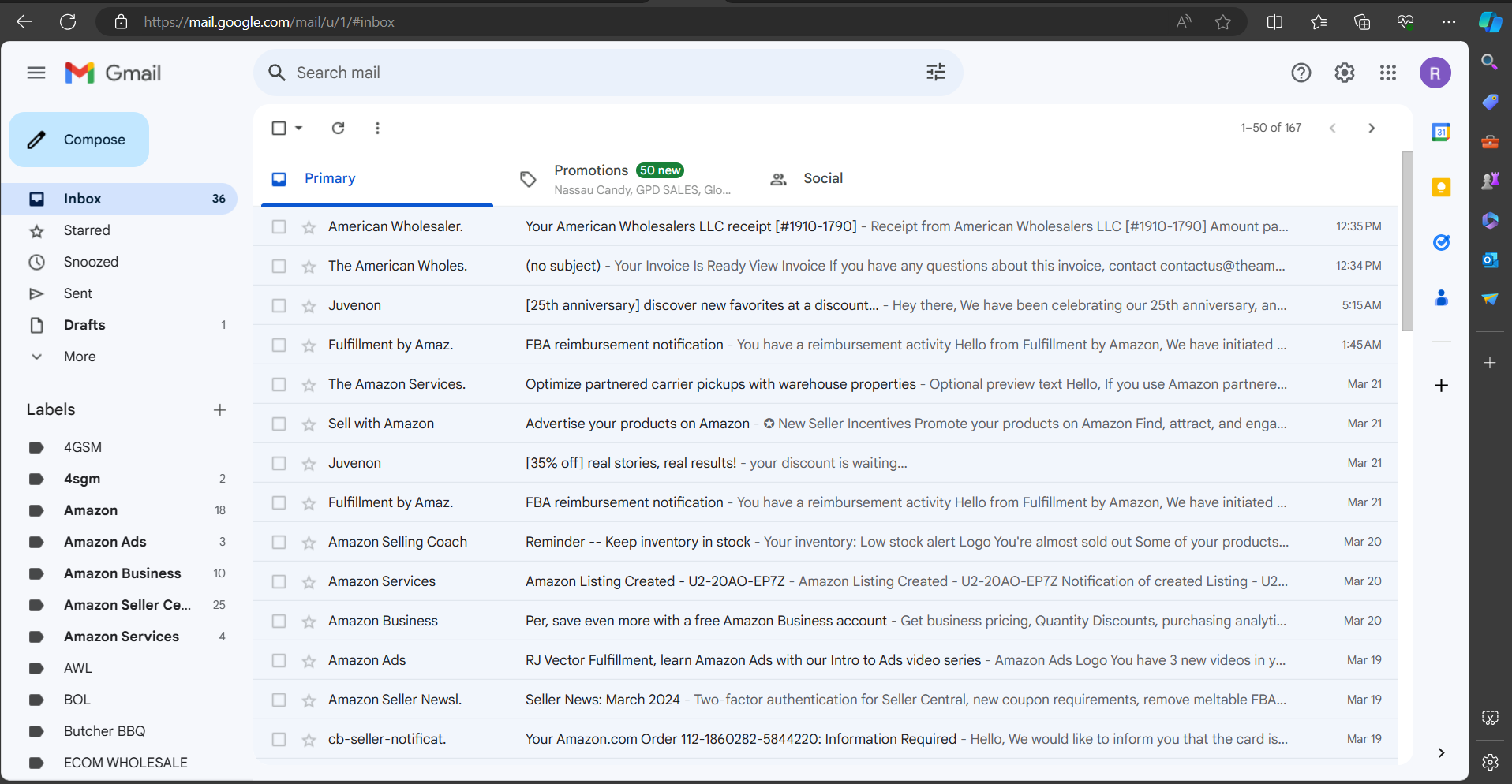
Task: Open Gmail Settings gear icon
Action: click(1345, 73)
